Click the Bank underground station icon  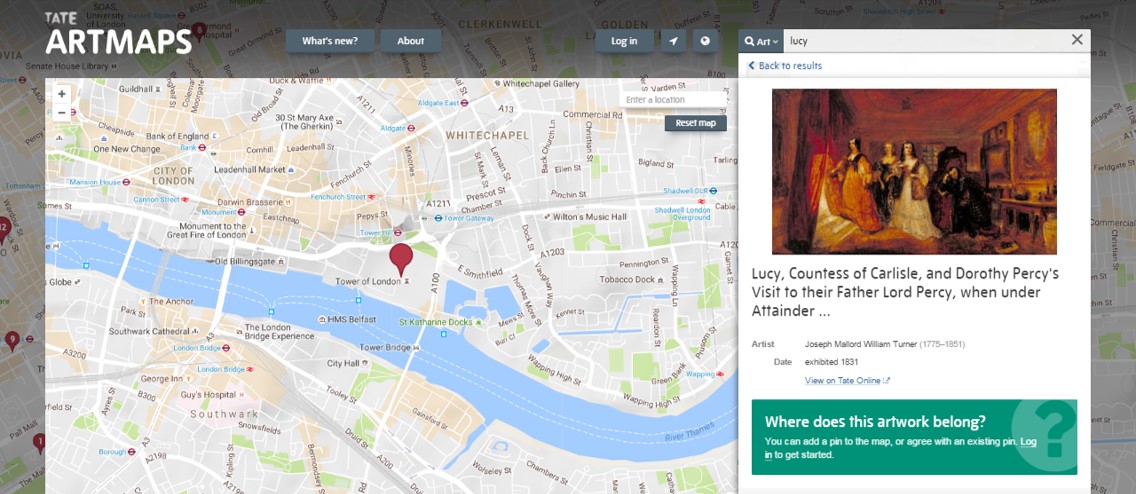pos(204,147)
